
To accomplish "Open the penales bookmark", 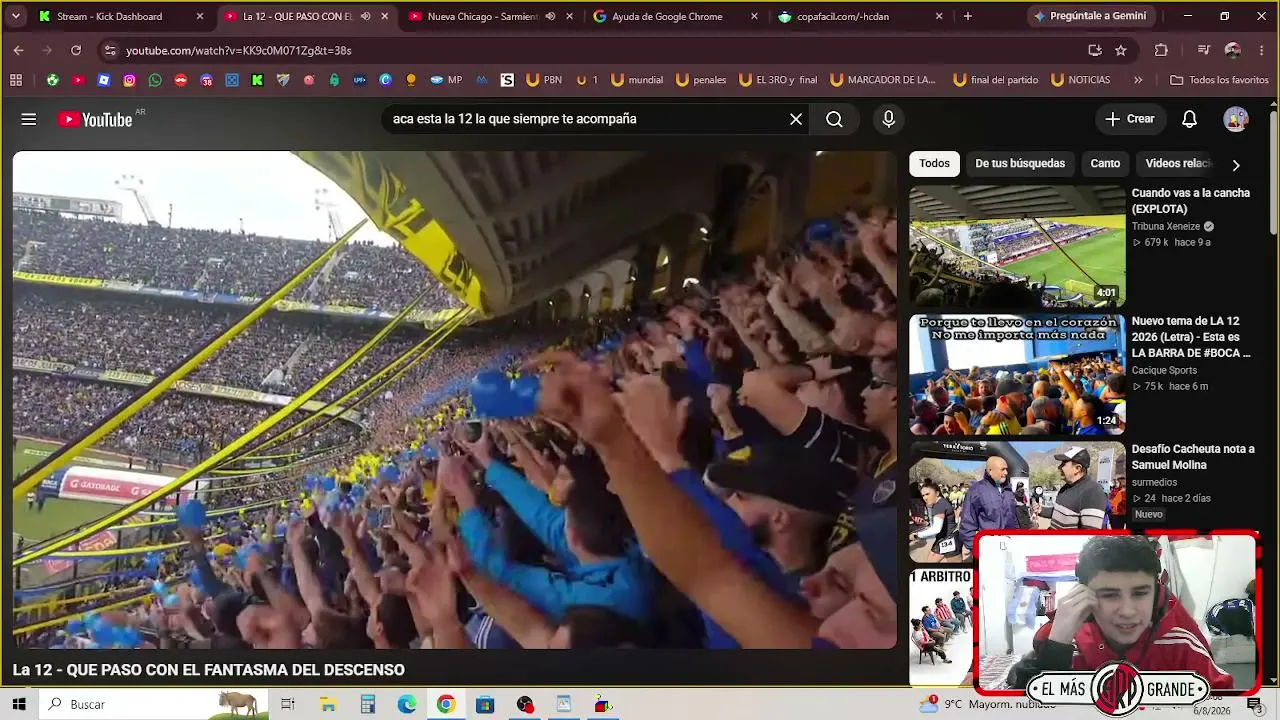I will [701, 80].
